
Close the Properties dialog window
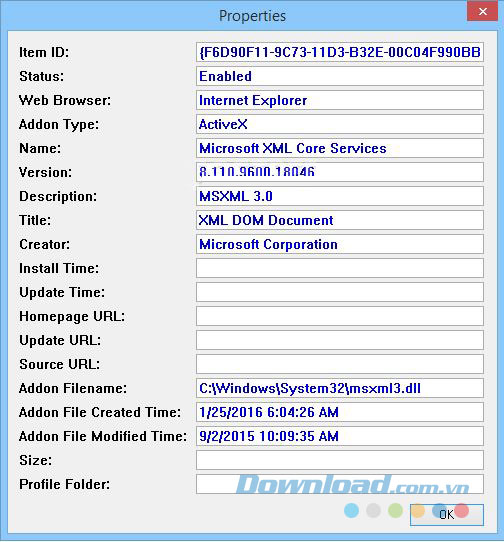(x=483, y=11)
